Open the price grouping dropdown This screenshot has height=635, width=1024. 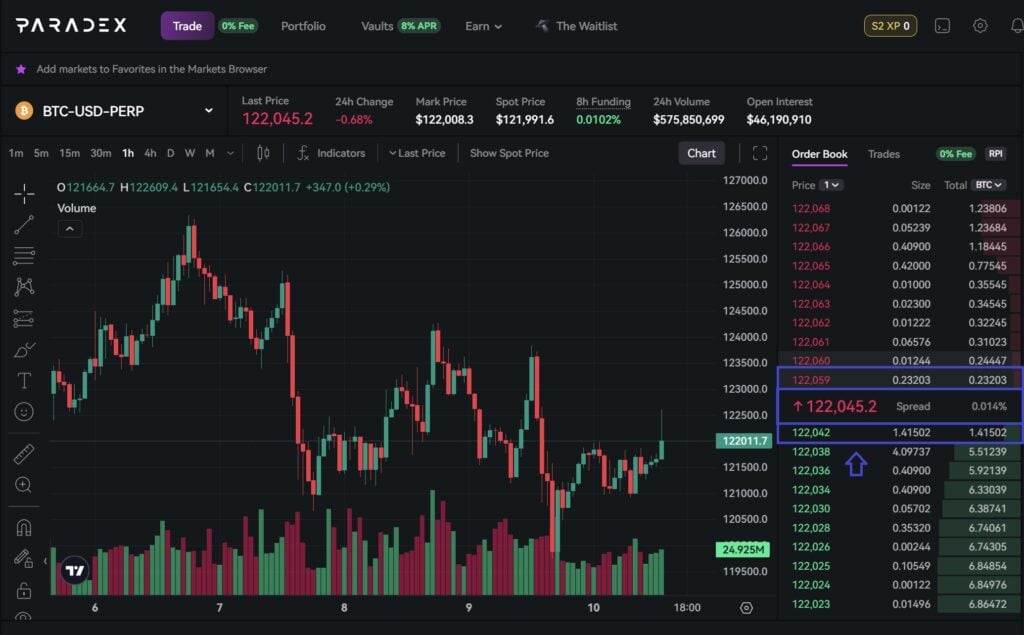click(831, 185)
